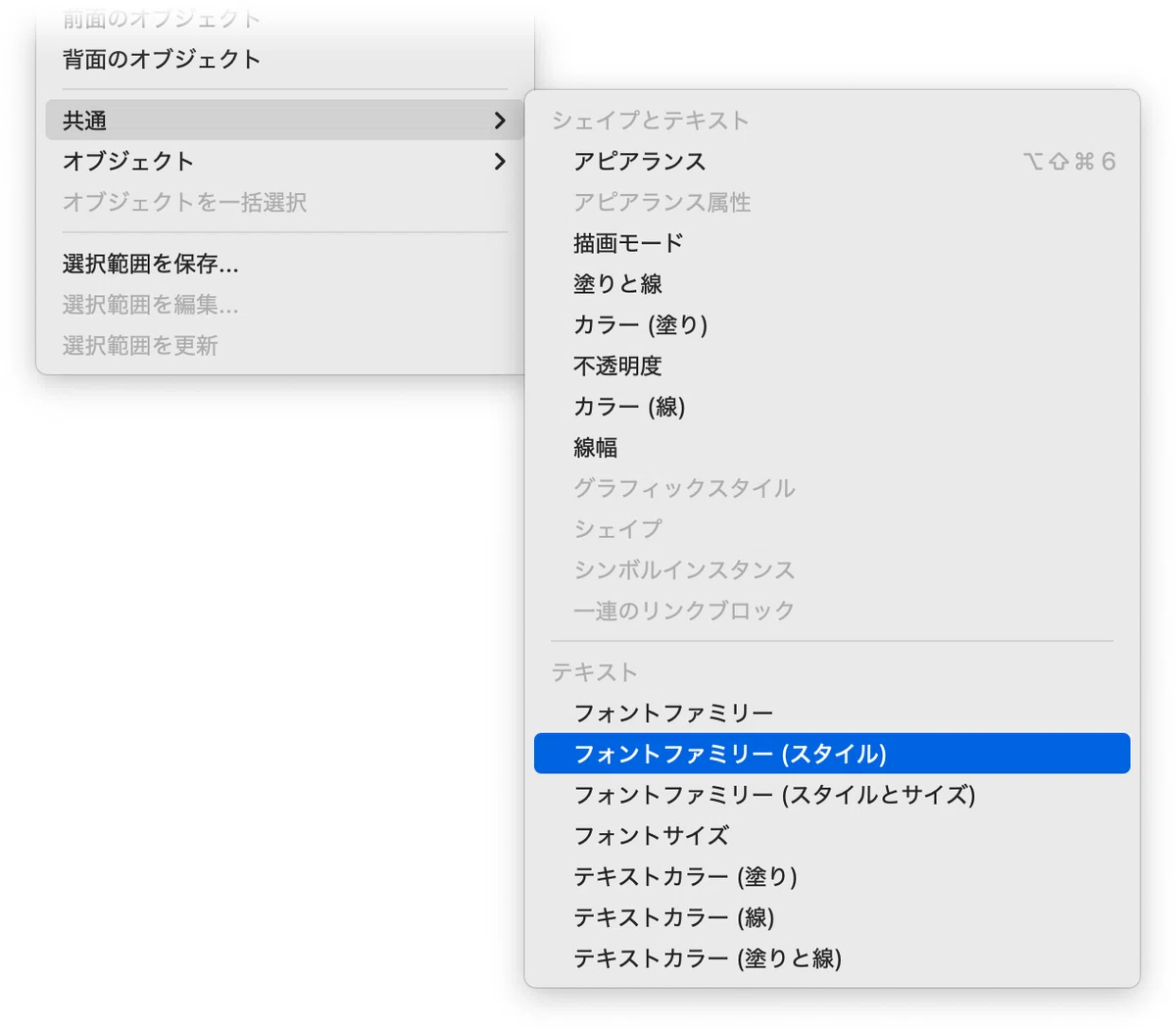Image resolution: width=1176 pixels, height=1030 pixels.
Task: Click the シェイプとテキスト section header
Action: point(650,120)
